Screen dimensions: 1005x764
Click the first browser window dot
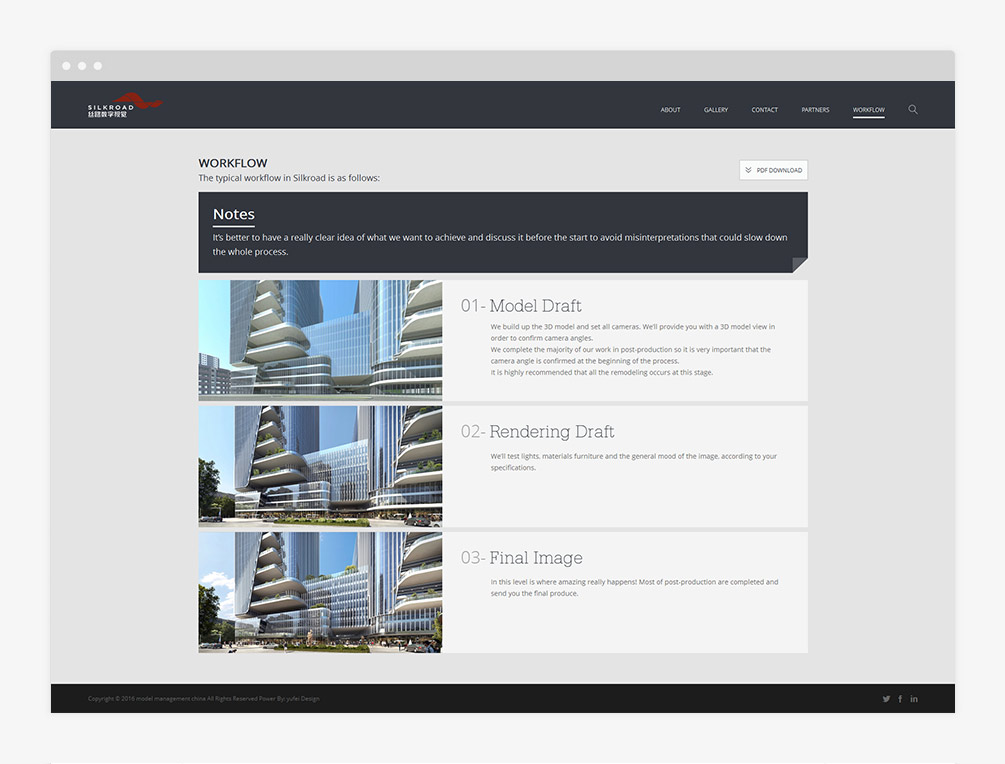66,66
